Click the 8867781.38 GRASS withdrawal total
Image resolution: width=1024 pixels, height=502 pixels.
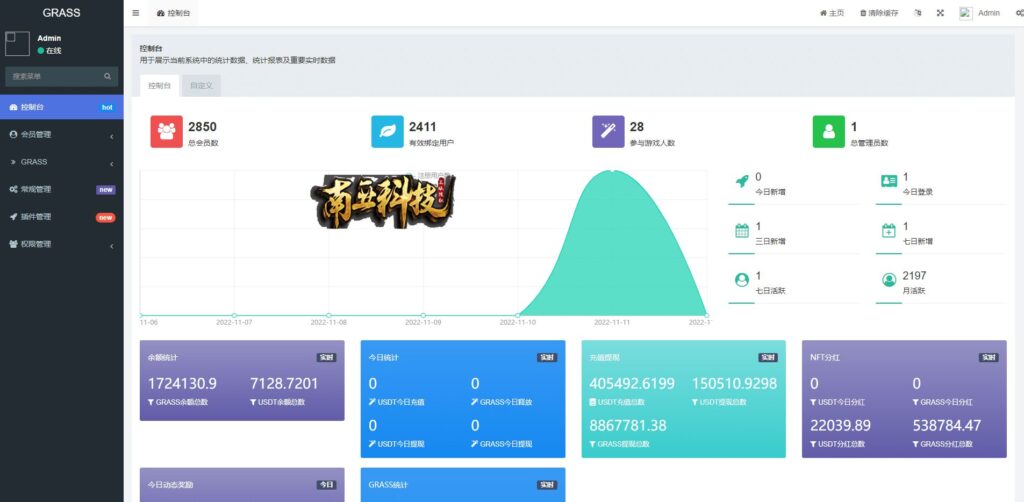pyautogui.click(x=628, y=426)
